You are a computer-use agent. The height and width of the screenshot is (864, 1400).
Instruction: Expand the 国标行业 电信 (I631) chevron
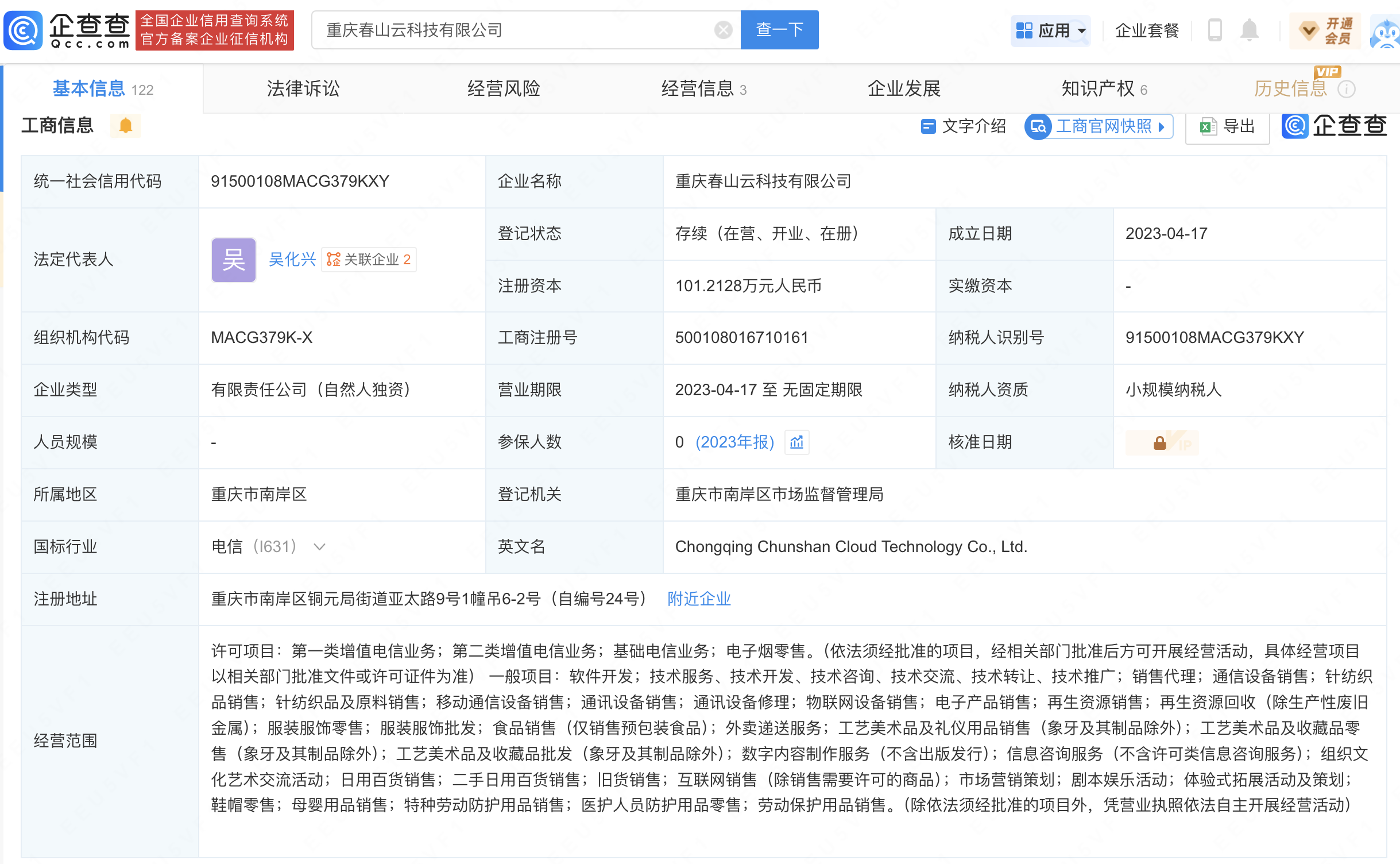coord(319,547)
